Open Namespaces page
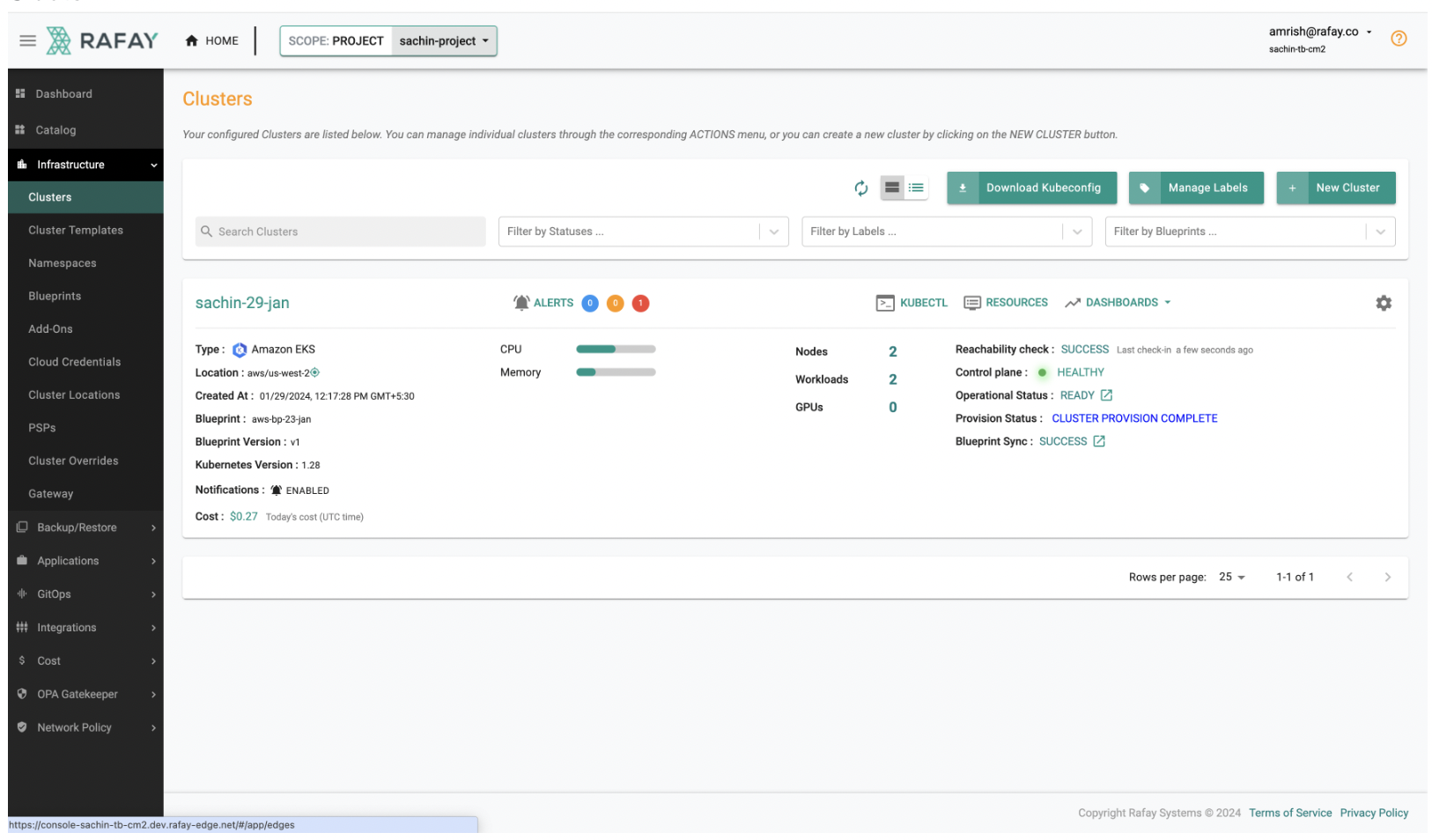 [x=85, y=263]
